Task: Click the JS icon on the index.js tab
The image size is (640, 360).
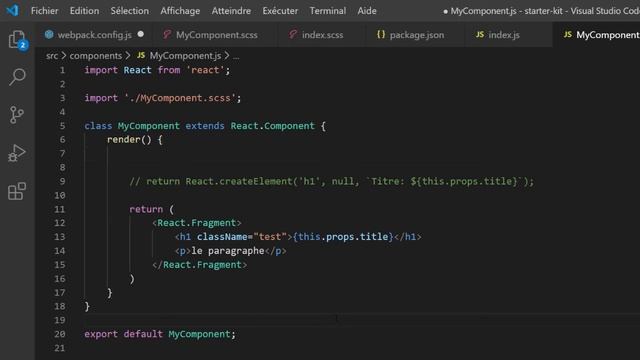Action: [x=480, y=35]
